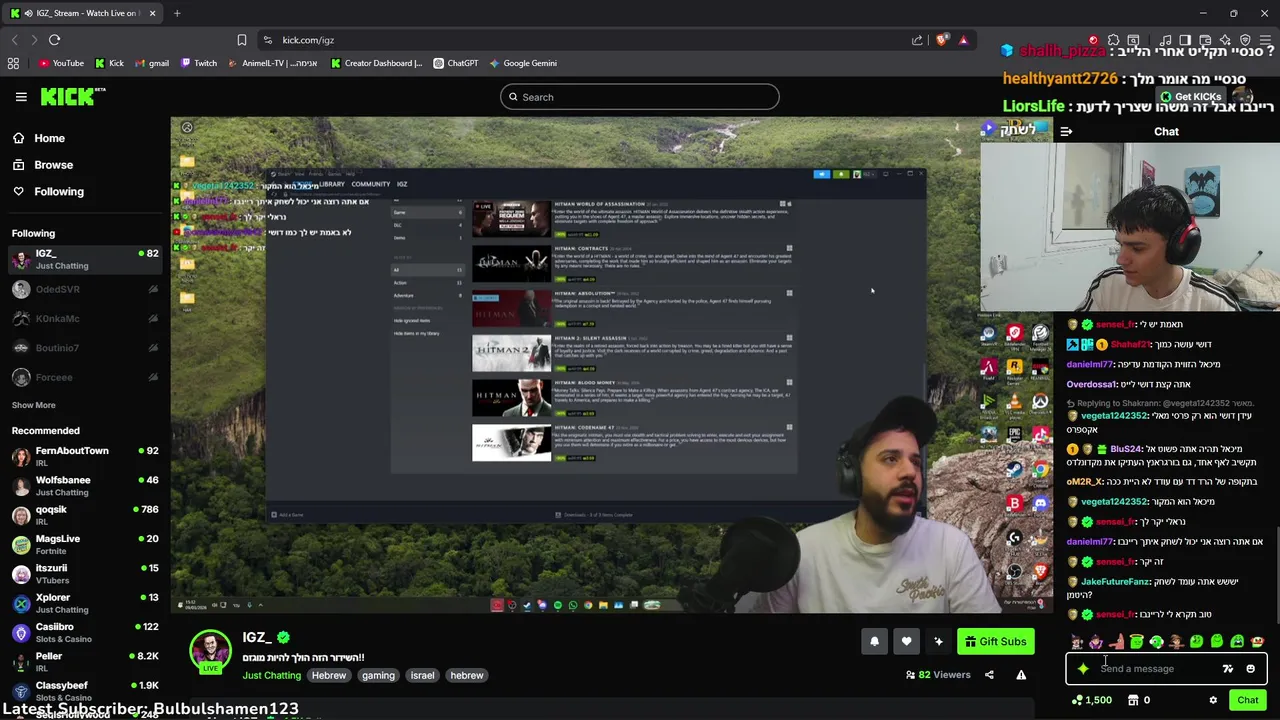Open Following in the sidebar

[x=49, y=191]
